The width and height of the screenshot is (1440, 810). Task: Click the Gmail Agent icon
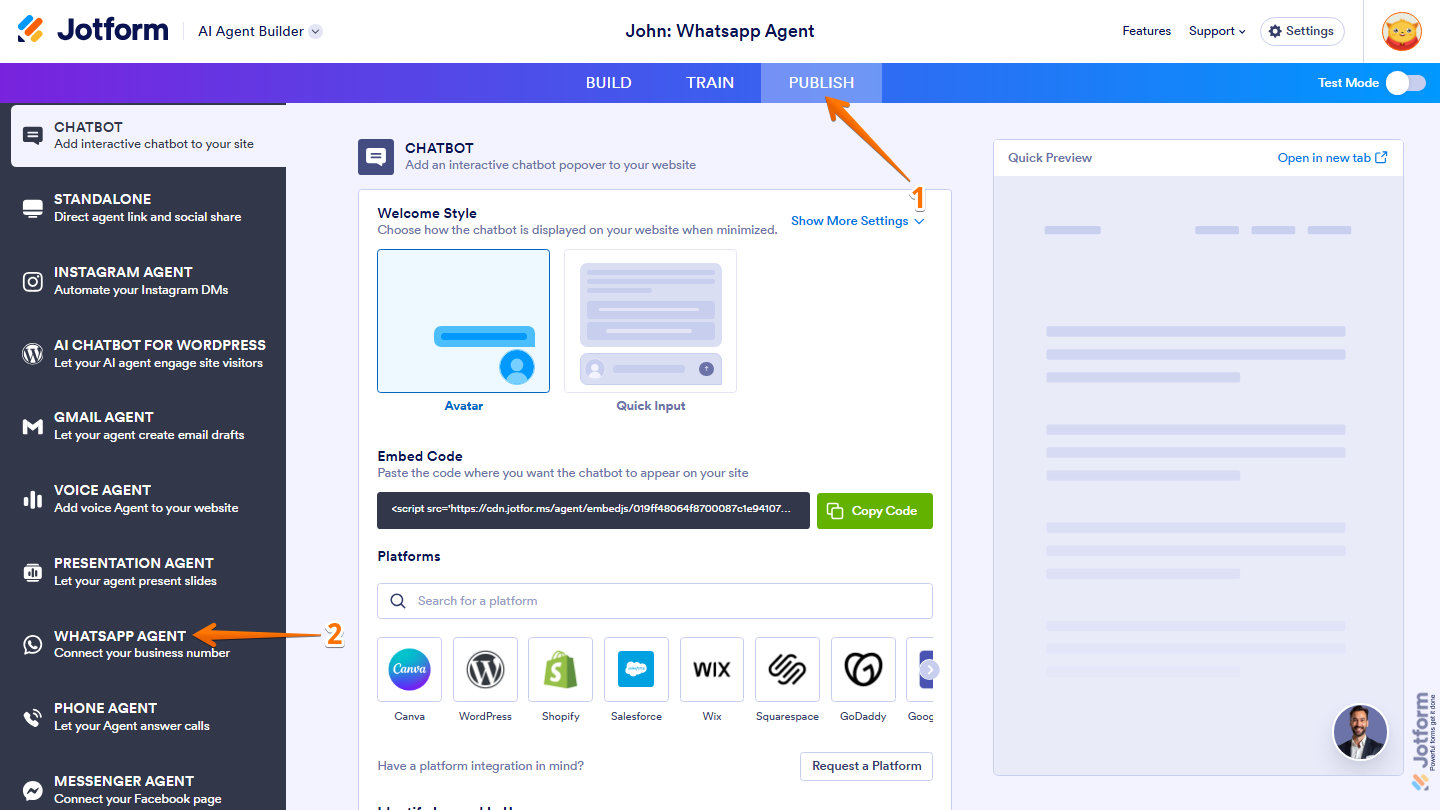click(33, 426)
